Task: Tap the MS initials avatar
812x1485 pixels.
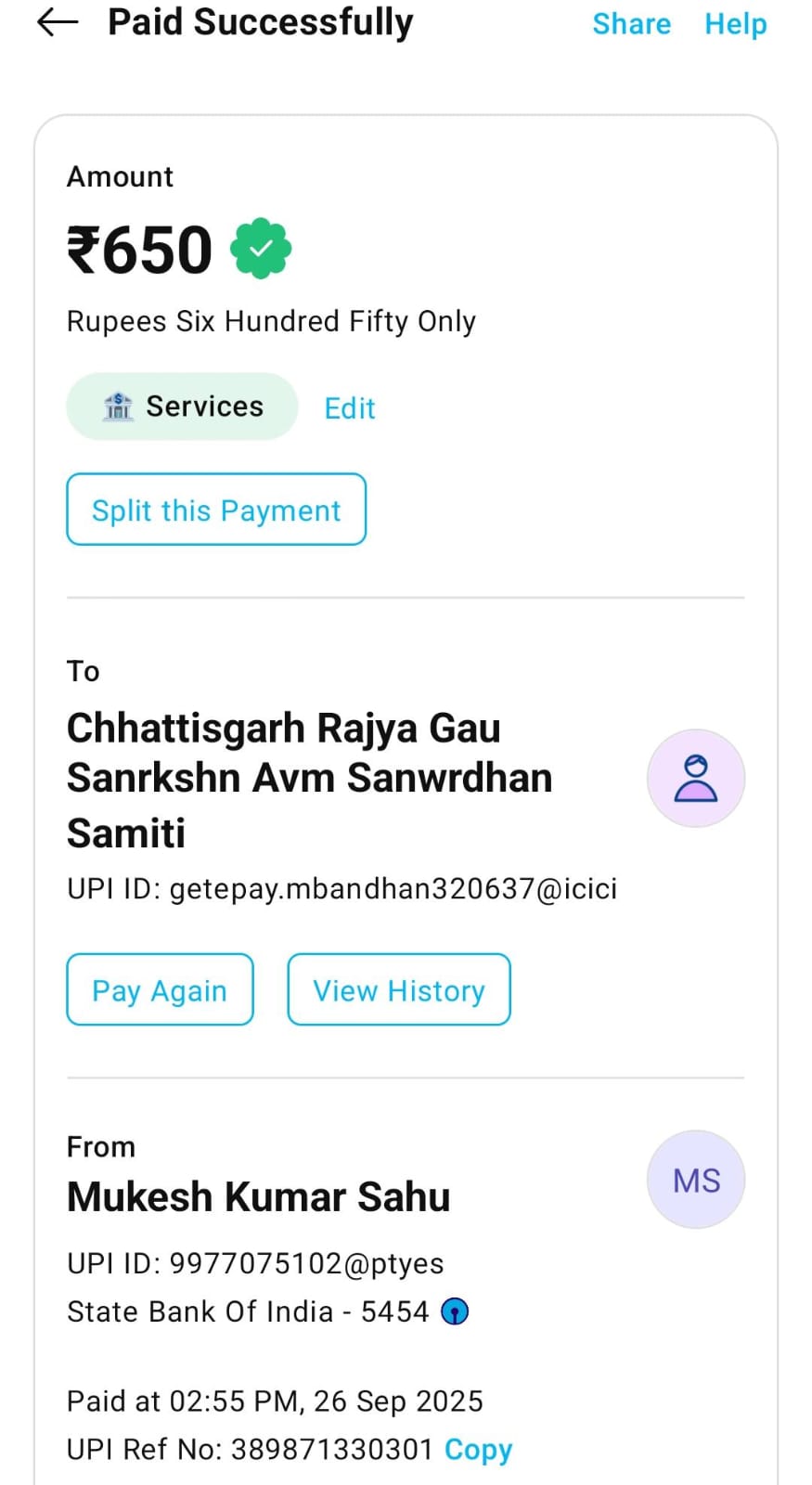Action: pos(695,1180)
